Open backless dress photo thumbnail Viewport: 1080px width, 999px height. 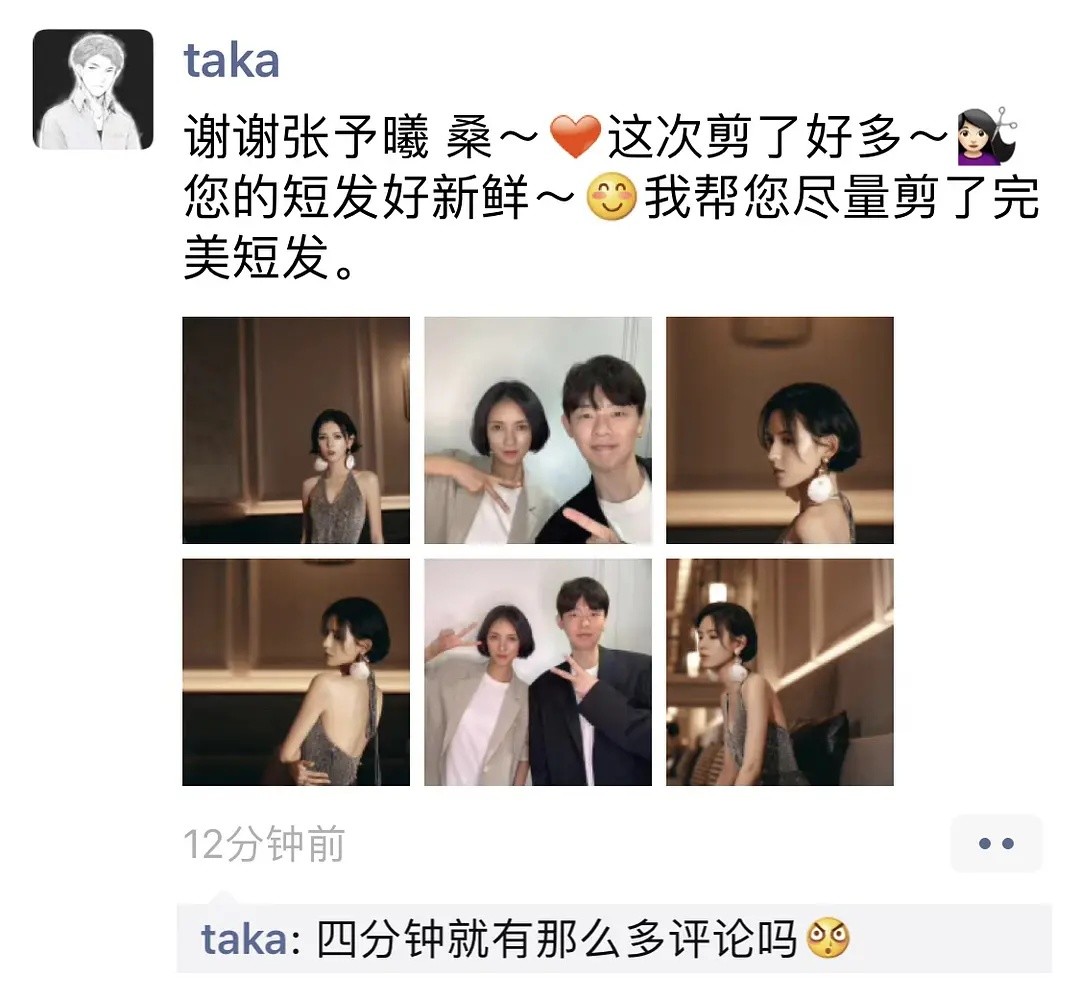tap(296, 672)
